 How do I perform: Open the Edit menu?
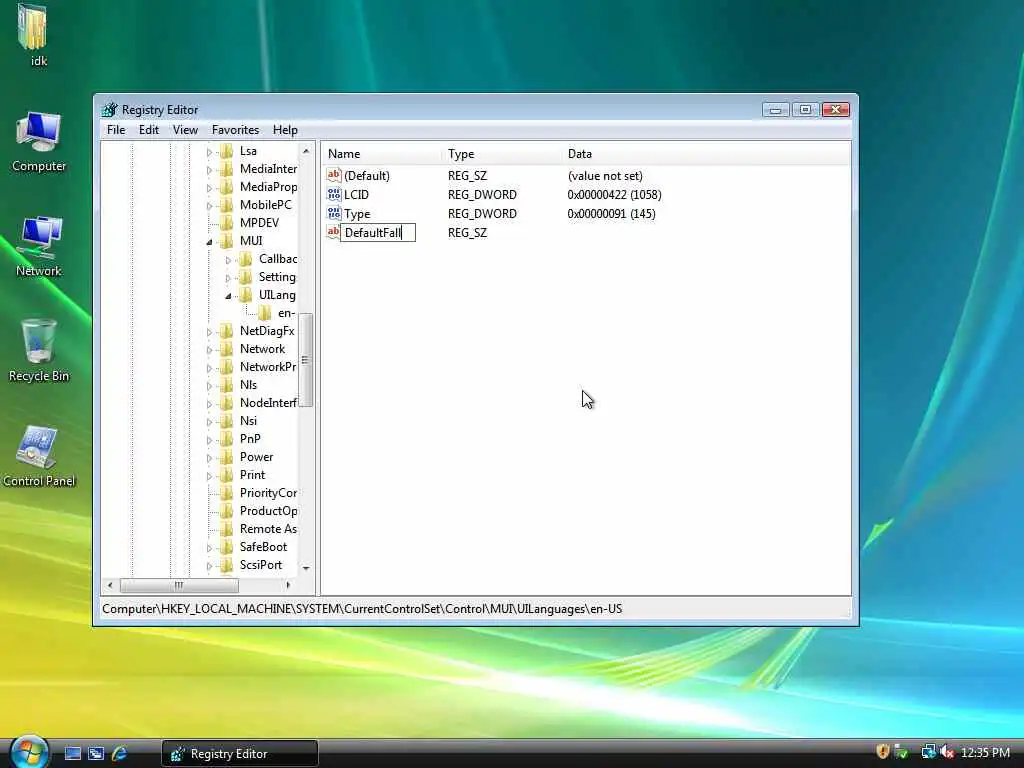point(149,130)
